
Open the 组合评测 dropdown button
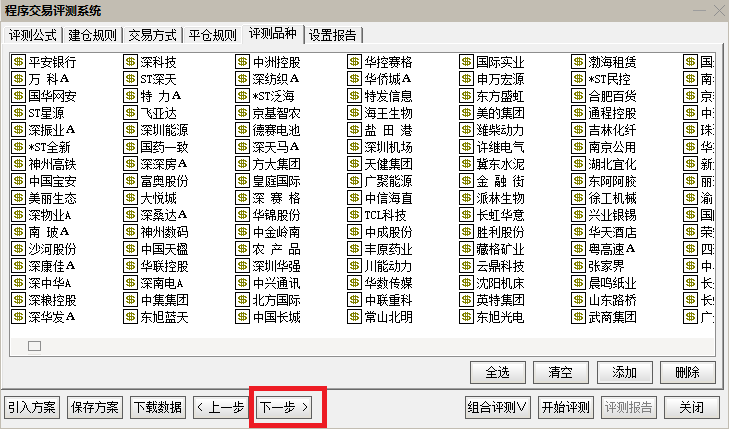tap(498, 407)
